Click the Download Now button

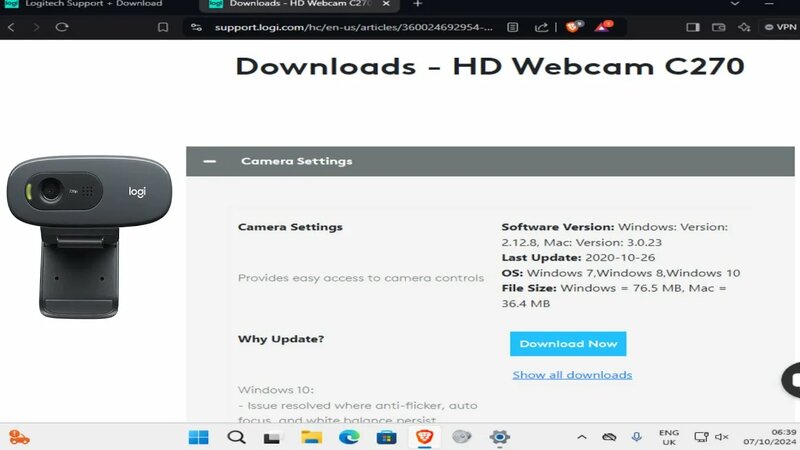[x=568, y=344]
